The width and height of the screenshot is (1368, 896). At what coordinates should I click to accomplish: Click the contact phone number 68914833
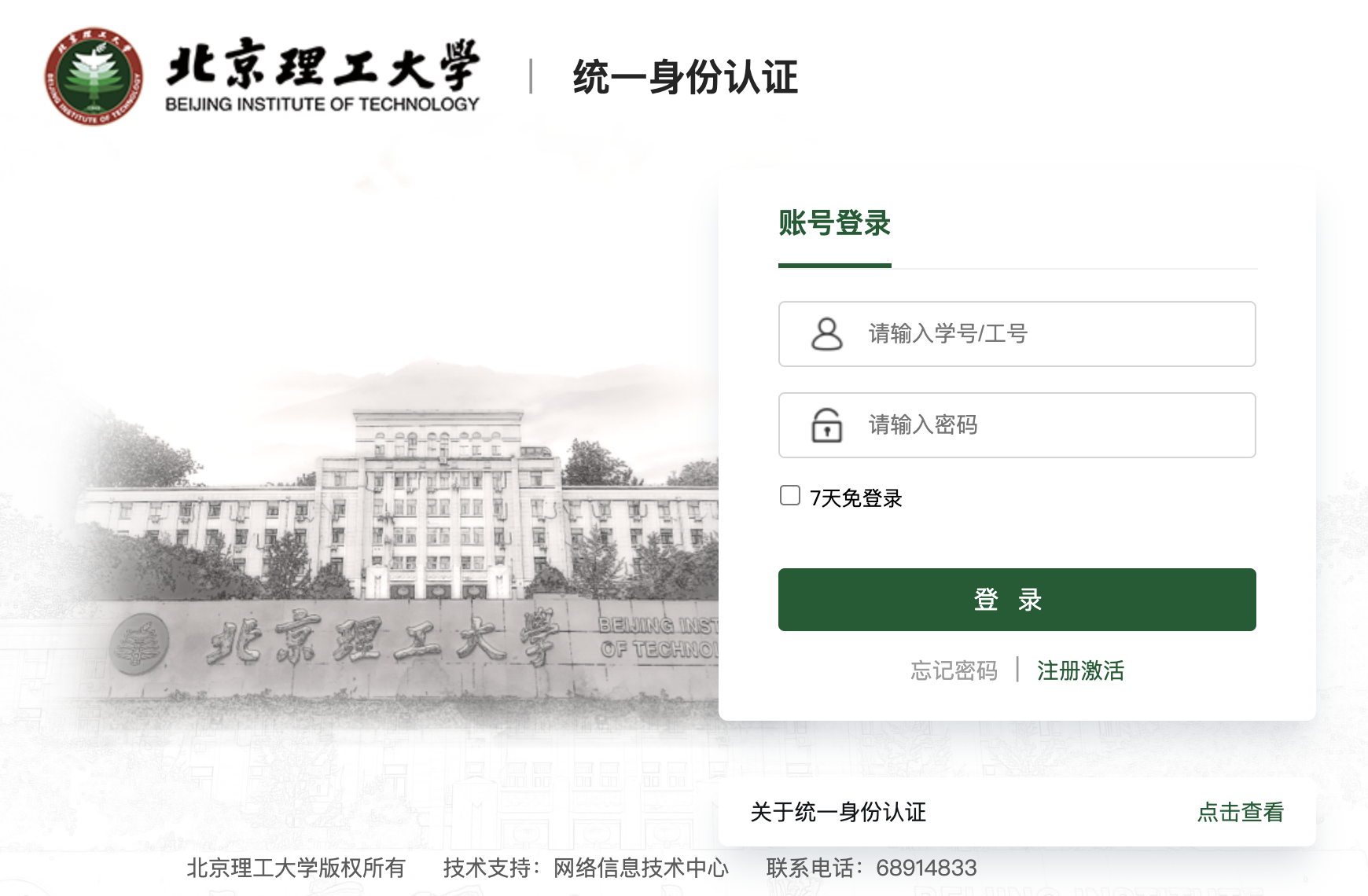(x=926, y=868)
